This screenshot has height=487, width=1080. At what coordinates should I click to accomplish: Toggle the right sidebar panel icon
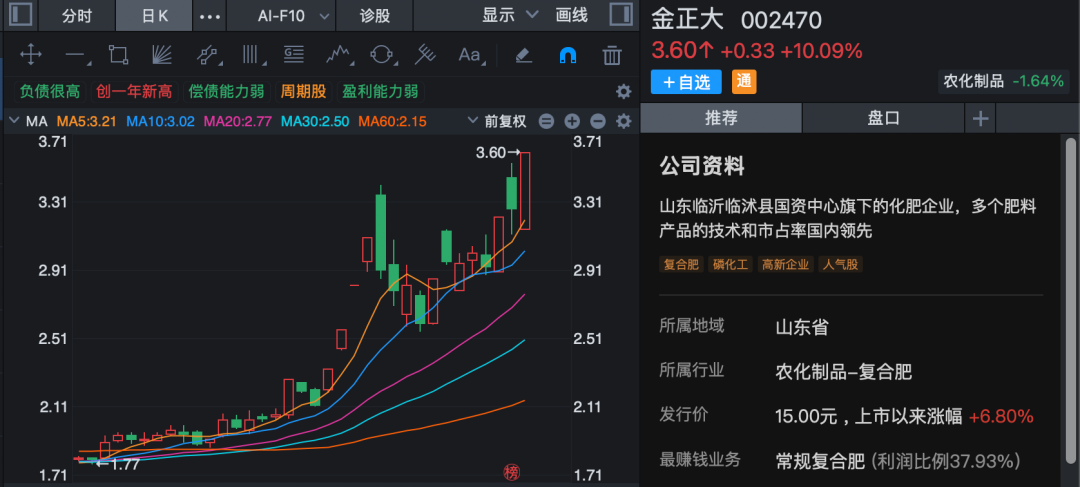click(x=621, y=15)
